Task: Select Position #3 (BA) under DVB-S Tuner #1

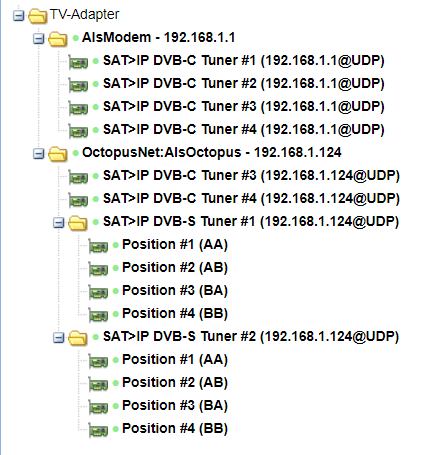Action: pos(175,291)
